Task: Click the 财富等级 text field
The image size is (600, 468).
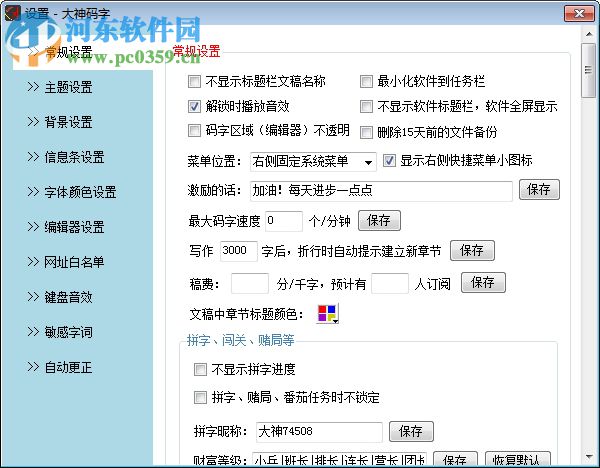Action: (339, 459)
